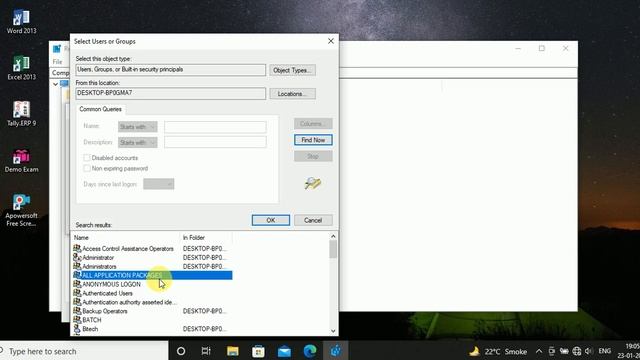Click the Windows search box on taskbar
The width and height of the screenshot is (640, 360).
[84, 351]
